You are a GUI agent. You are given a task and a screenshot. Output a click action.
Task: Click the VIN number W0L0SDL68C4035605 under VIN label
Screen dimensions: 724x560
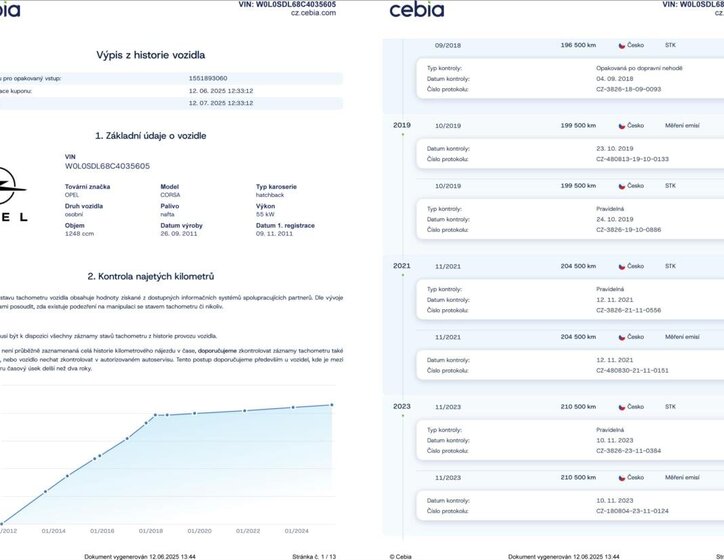[107, 166]
